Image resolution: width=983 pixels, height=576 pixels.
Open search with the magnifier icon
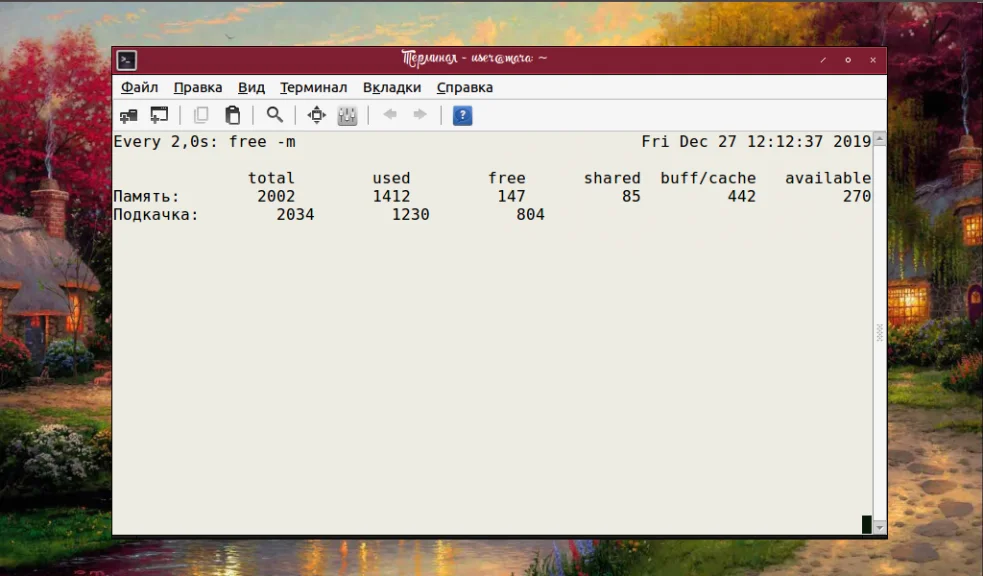point(275,115)
